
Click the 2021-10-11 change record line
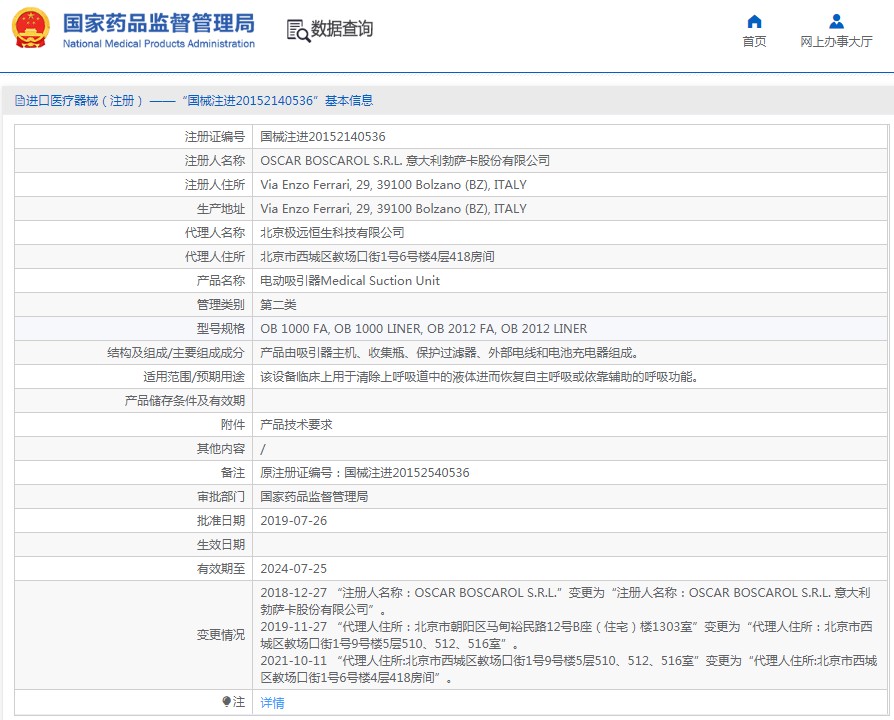point(568,669)
